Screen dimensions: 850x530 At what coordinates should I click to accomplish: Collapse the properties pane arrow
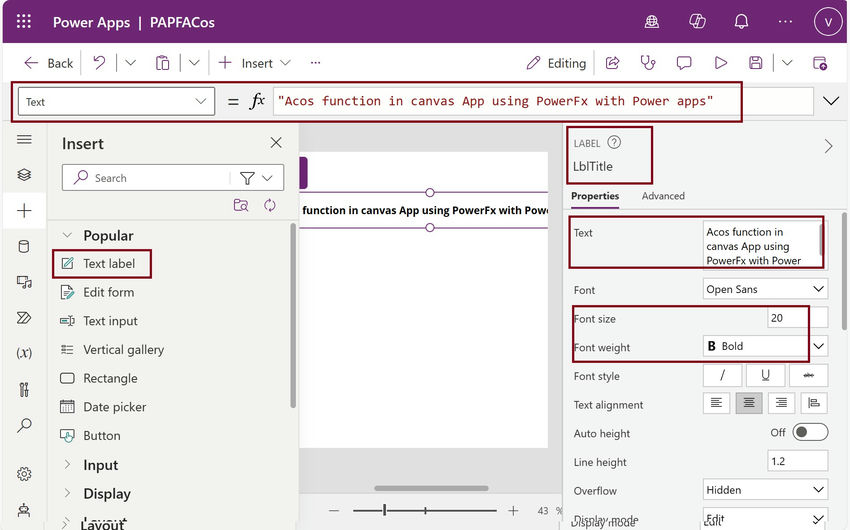coord(828,146)
